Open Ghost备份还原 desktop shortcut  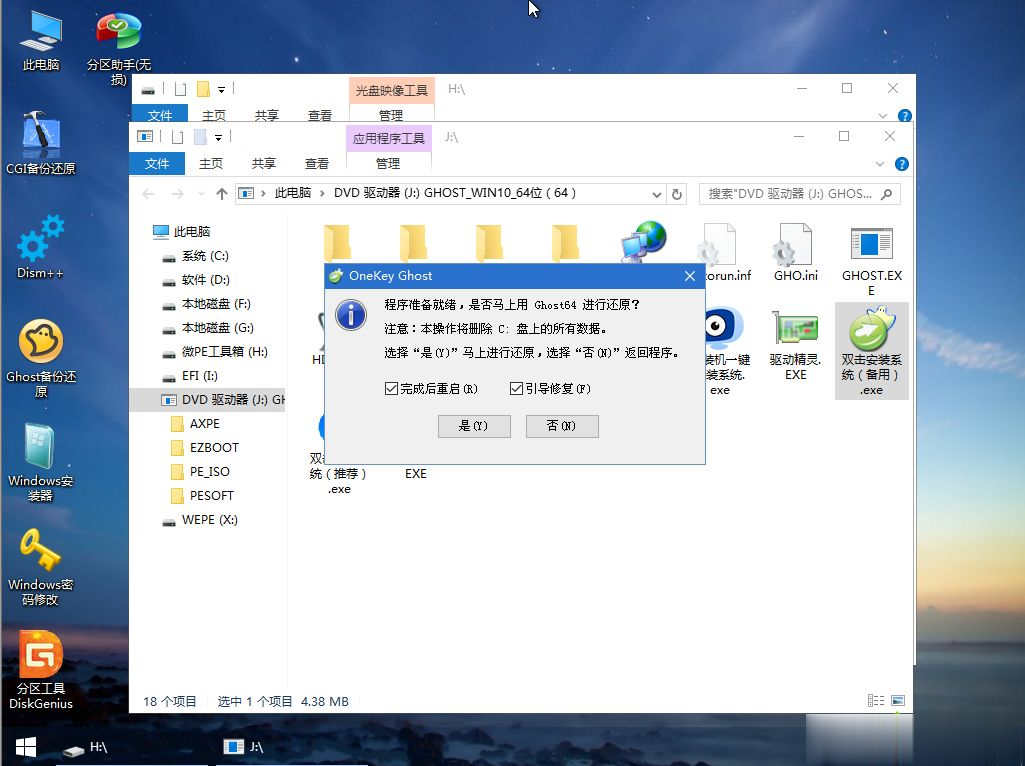tap(41, 358)
